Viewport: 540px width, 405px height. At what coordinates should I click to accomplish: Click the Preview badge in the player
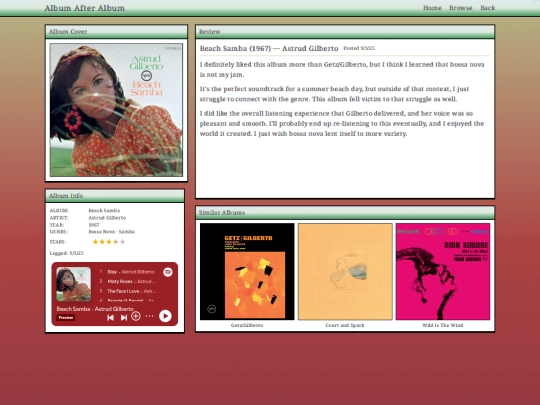[x=65, y=318]
